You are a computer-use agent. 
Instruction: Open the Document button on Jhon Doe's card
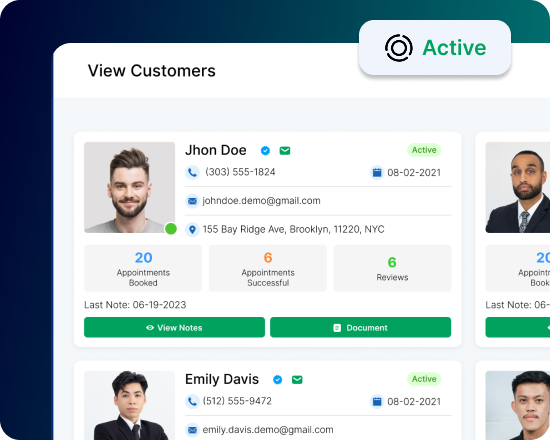(x=360, y=327)
